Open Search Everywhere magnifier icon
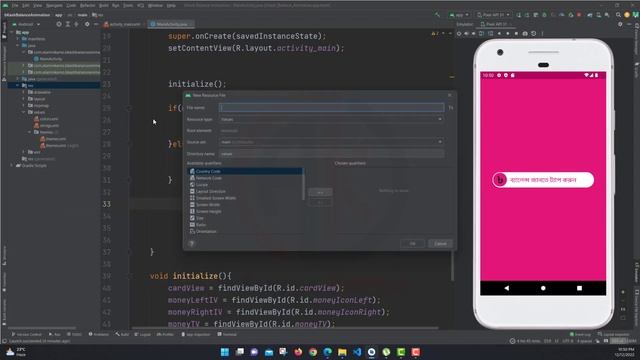Viewport: 640px width, 360px height. coord(618,15)
